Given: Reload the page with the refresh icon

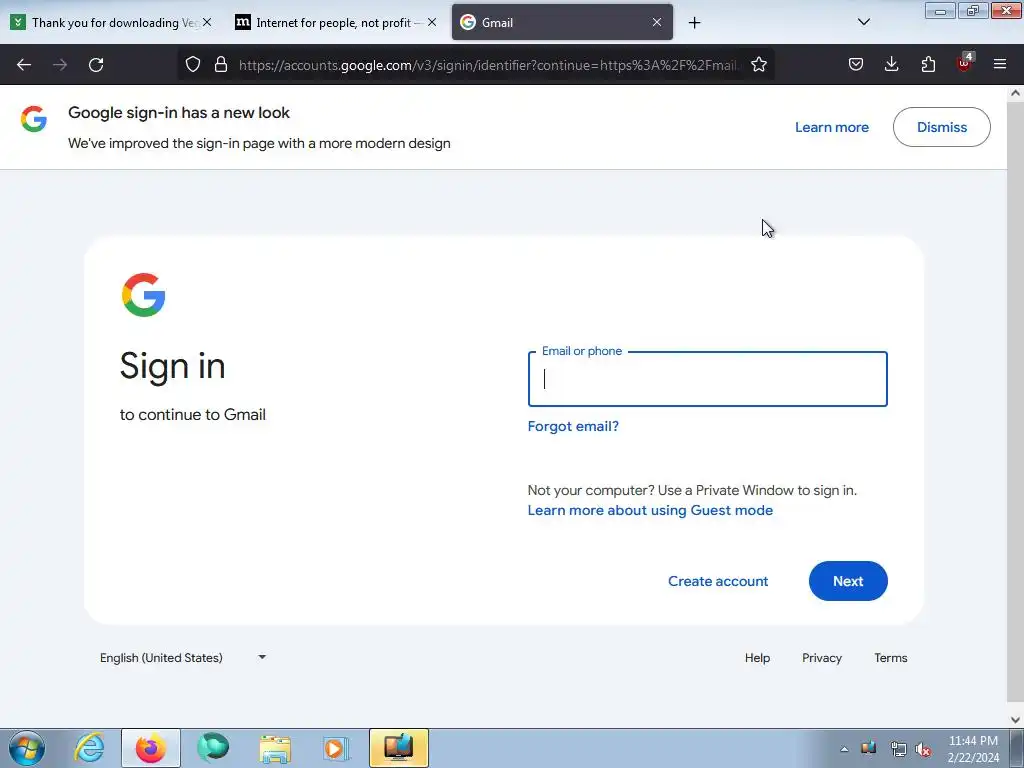Looking at the screenshot, I should point(96,65).
